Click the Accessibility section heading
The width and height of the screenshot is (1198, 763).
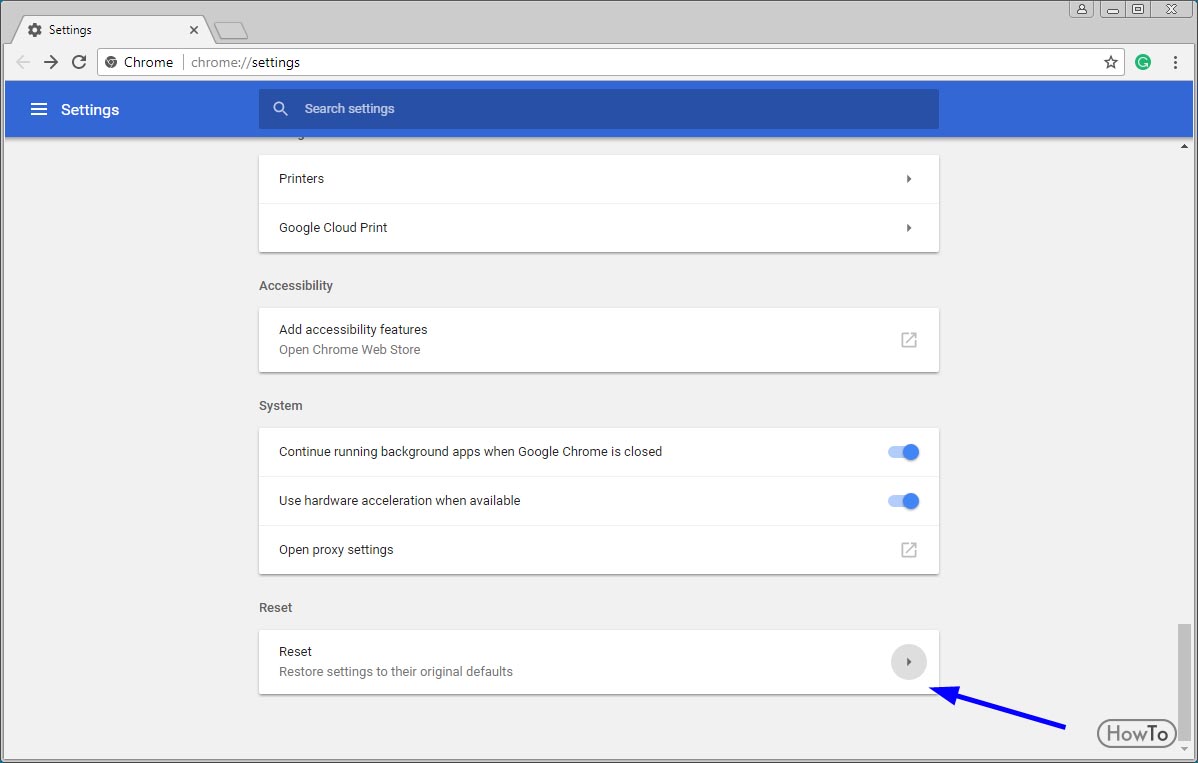296,286
